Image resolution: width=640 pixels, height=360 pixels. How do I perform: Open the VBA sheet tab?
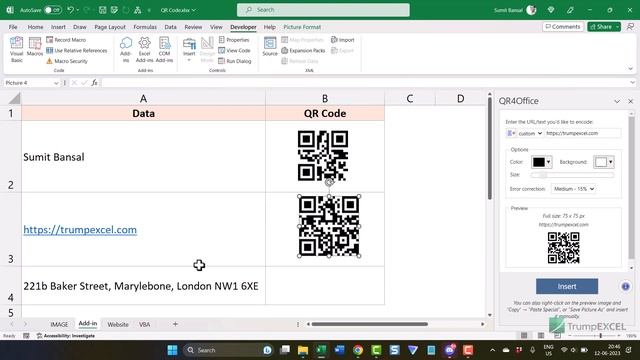point(144,324)
